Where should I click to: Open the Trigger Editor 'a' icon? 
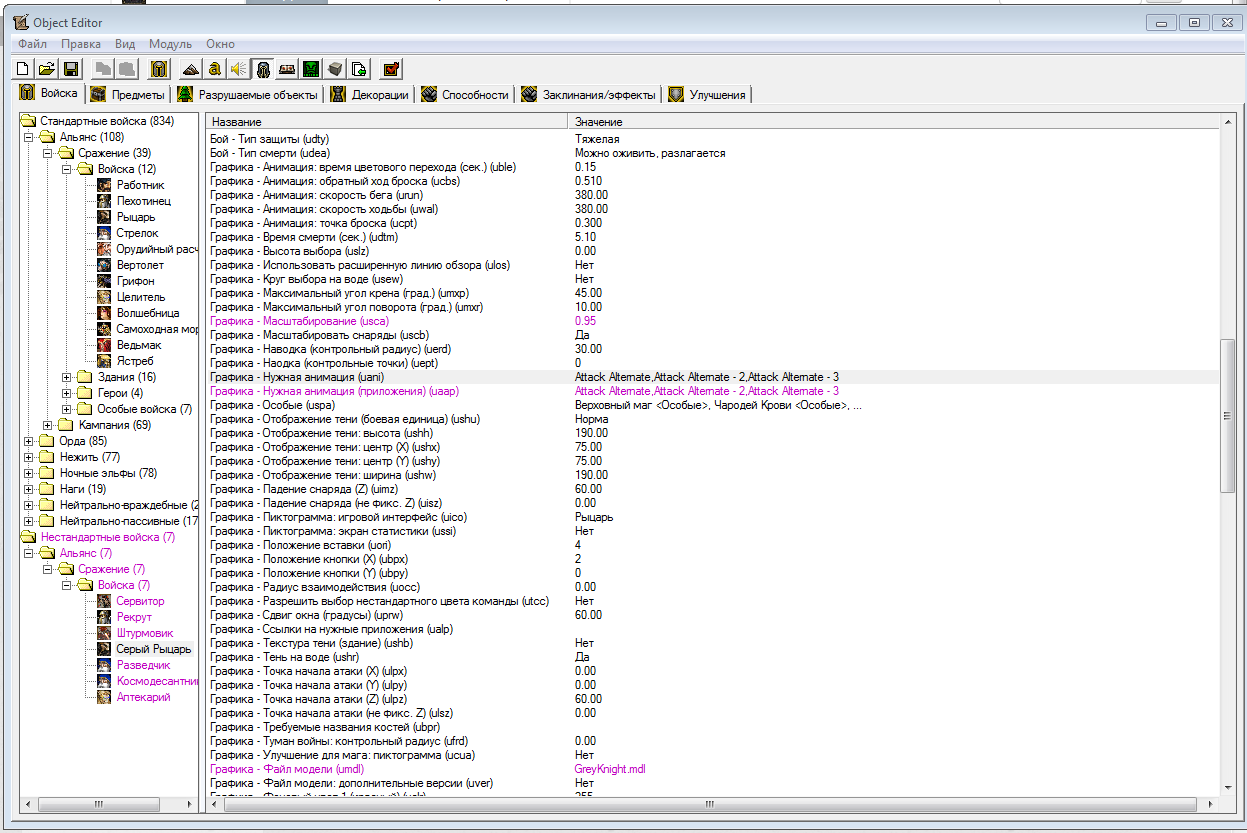point(214,69)
